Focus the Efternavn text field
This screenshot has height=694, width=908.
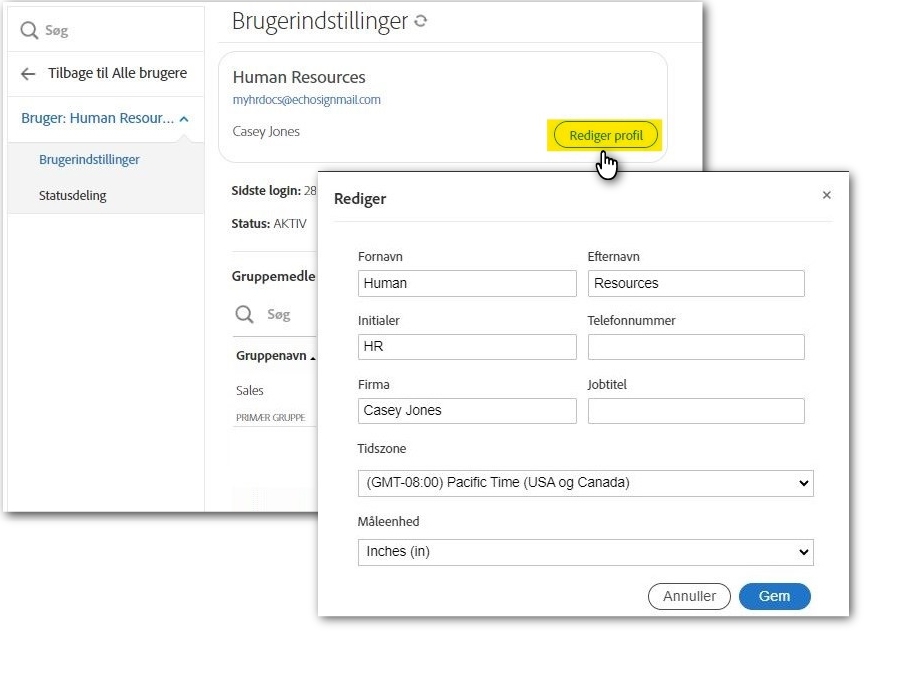(696, 284)
